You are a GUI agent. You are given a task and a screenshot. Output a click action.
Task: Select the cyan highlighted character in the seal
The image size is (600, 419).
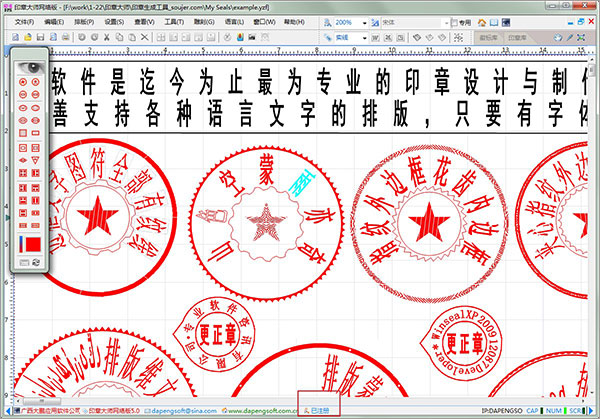click(x=302, y=182)
